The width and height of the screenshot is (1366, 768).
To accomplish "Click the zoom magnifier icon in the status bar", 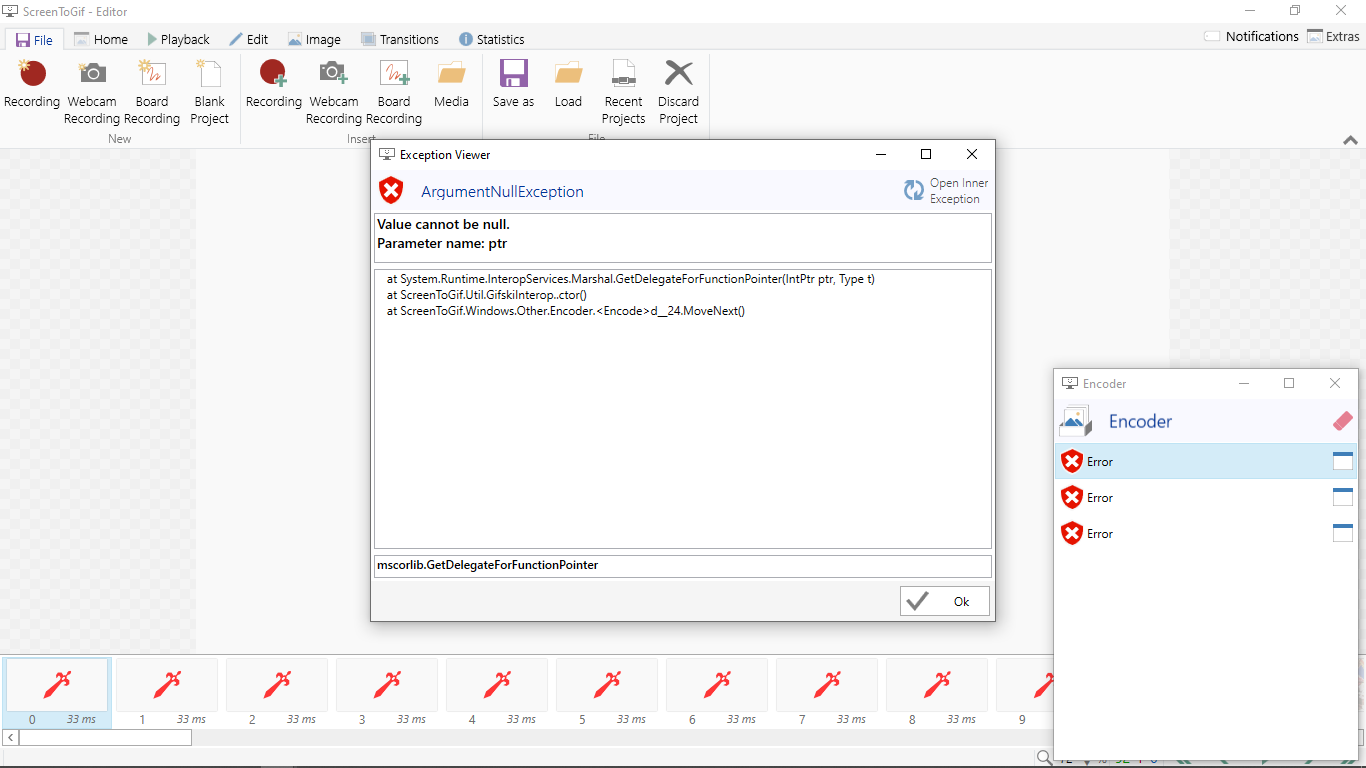I will coord(1044,758).
